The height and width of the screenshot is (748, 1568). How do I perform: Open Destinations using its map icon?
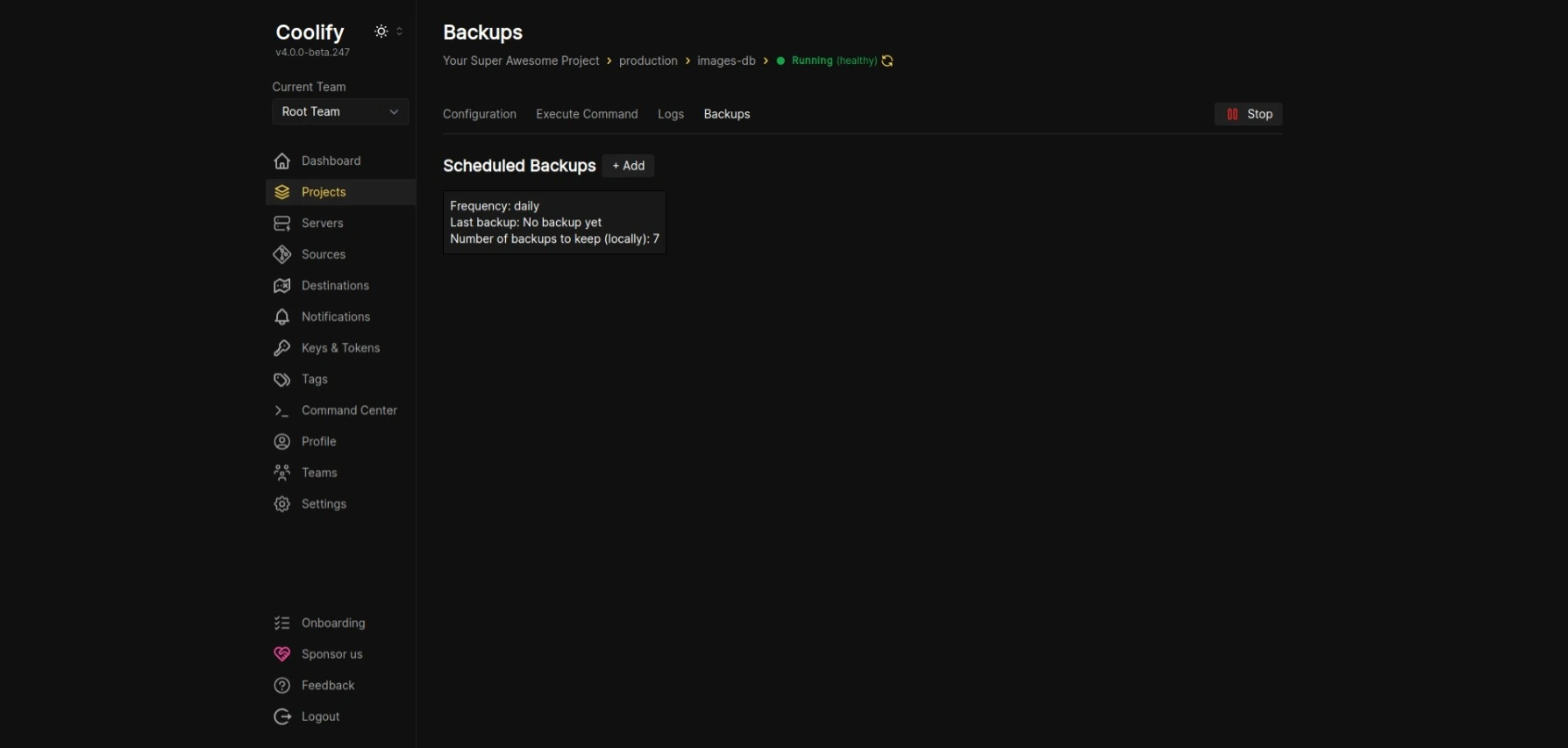(x=282, y=286)
